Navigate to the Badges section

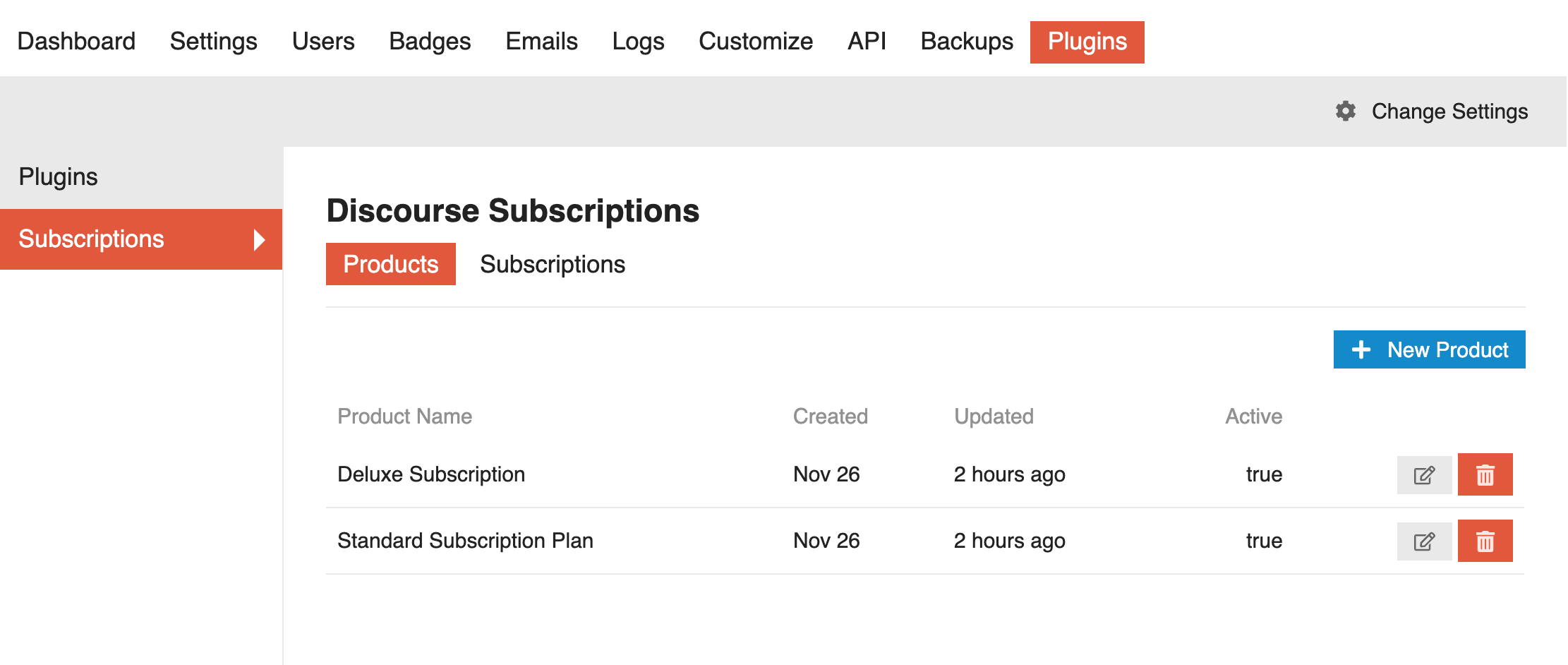430,41
